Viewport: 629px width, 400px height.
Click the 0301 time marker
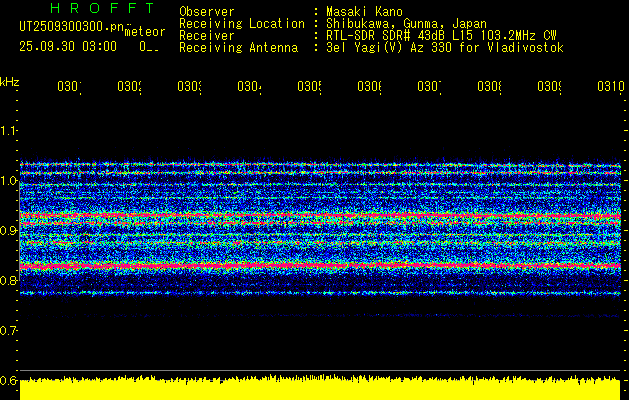(x=69, y=86)
